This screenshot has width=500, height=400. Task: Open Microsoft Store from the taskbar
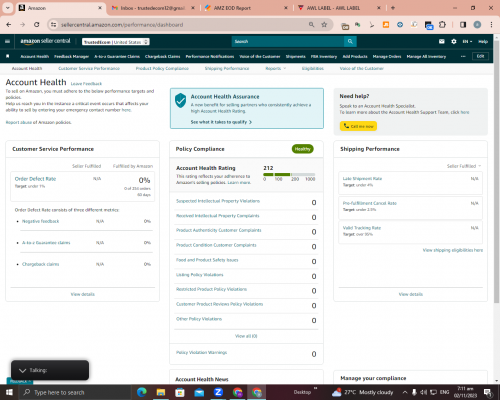[x=180, y=392]
